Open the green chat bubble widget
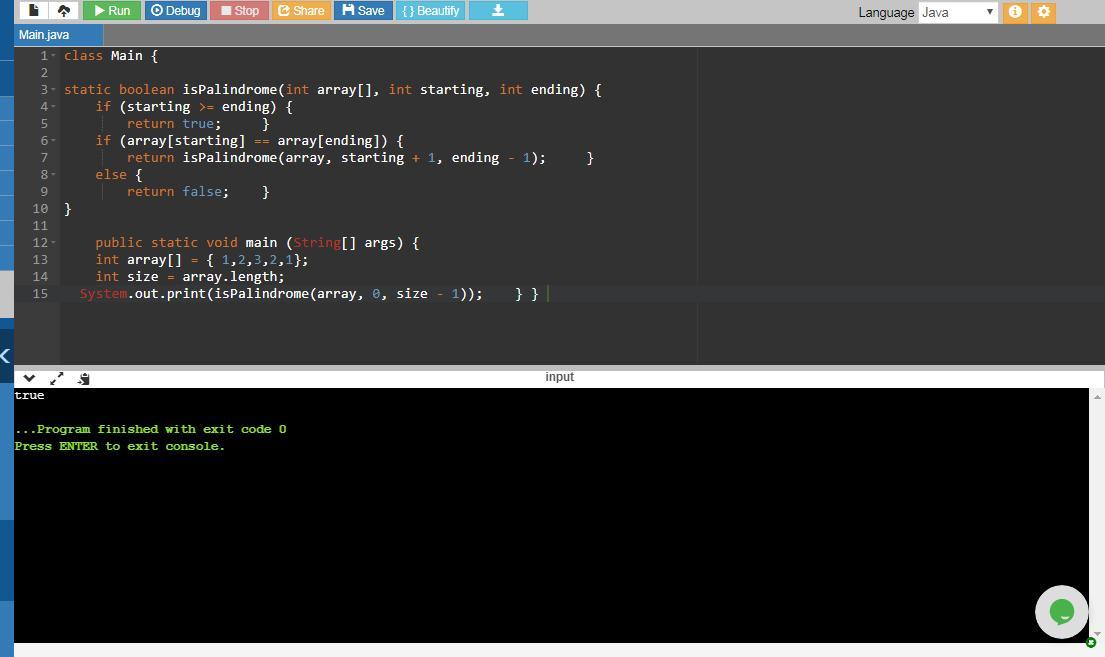The height and width of the screenshot is (657, 1105). 1061,611
